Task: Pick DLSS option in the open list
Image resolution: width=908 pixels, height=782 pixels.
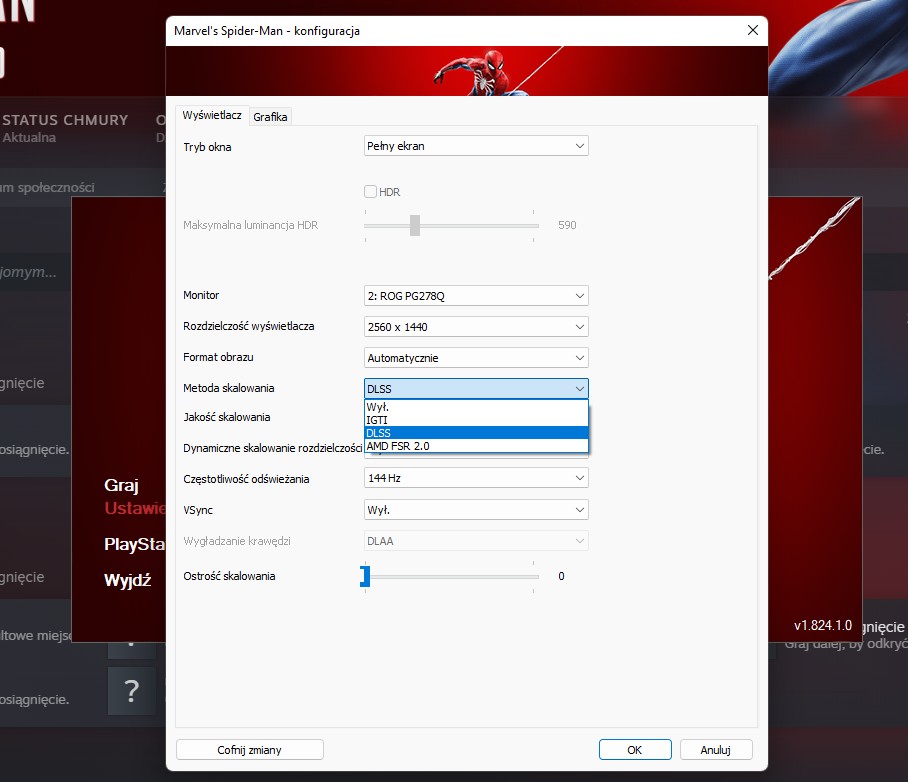Action: point(476,433)
